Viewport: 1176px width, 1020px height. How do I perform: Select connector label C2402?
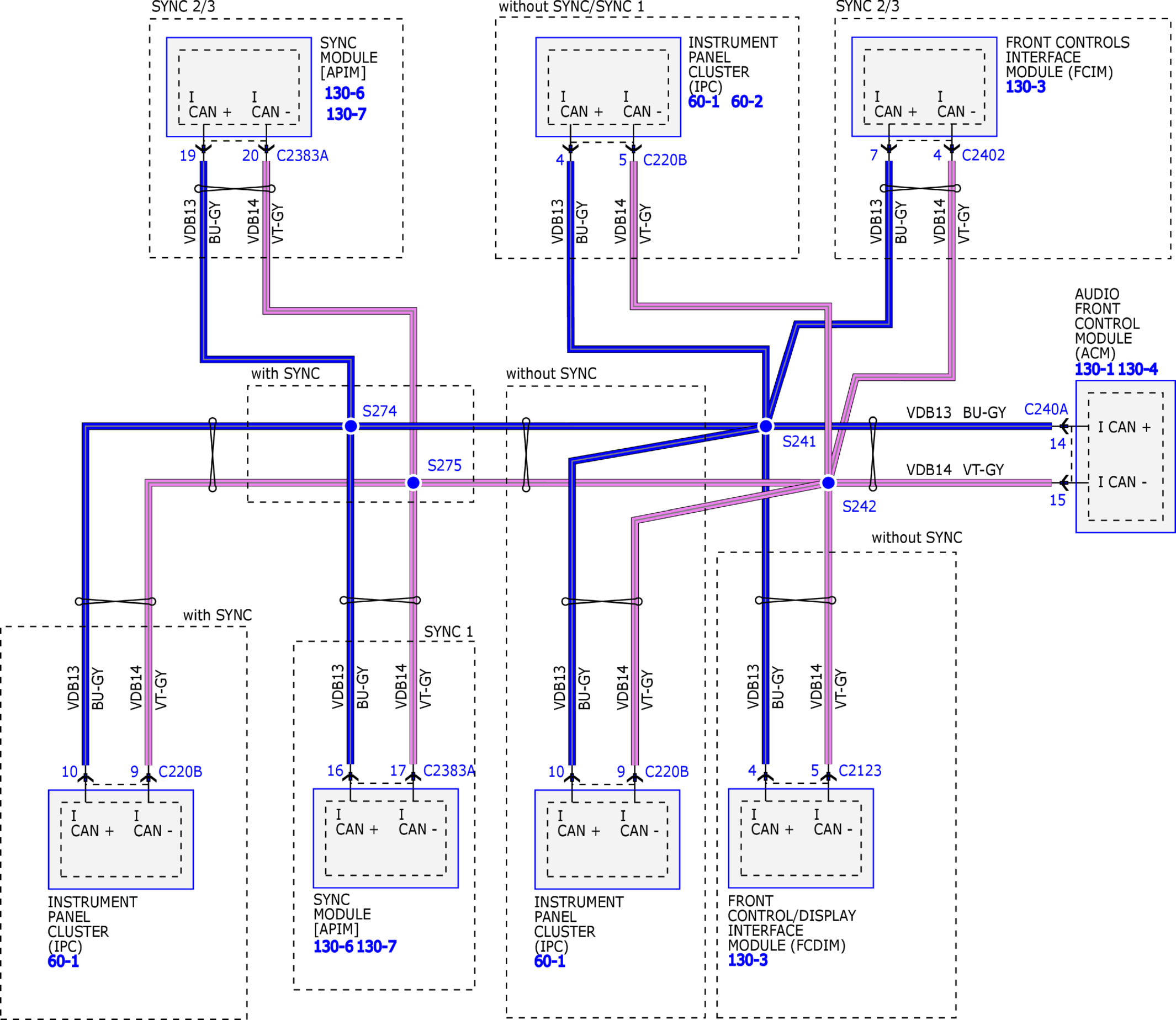[x=983, y=156]
